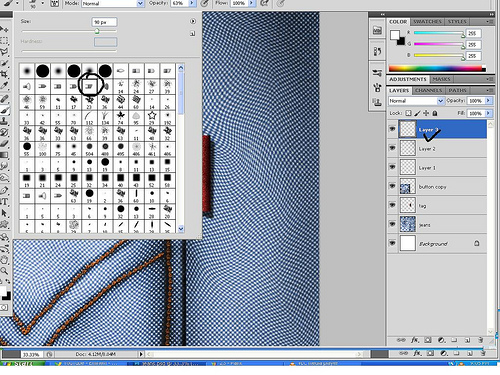The height and width of the screenshot is (375, 500).
Task: Select the Clone Stamp tool
Action: (x=4, y=121)
